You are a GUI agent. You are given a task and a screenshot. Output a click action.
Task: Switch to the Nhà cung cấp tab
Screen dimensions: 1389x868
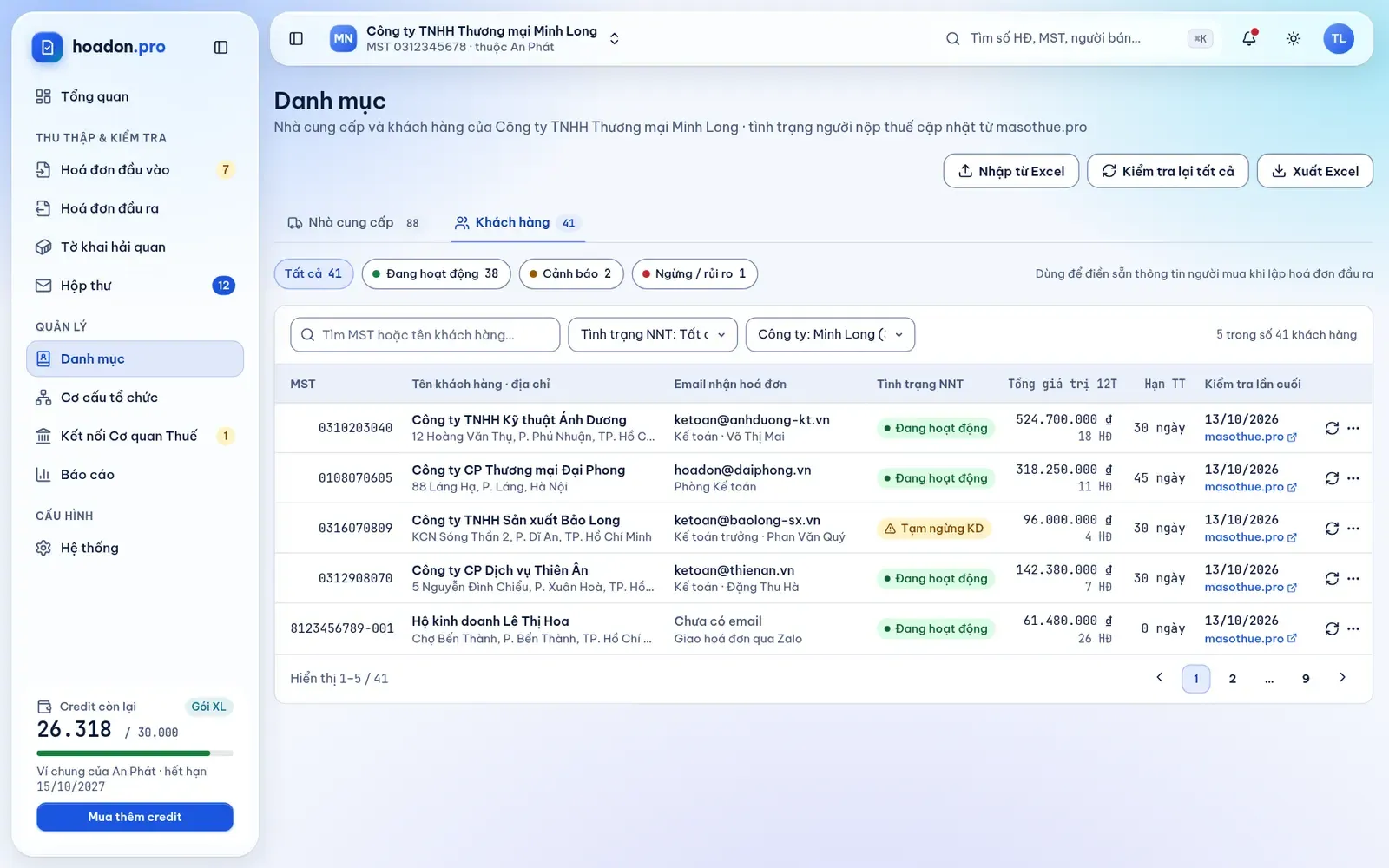pos(353,222)
